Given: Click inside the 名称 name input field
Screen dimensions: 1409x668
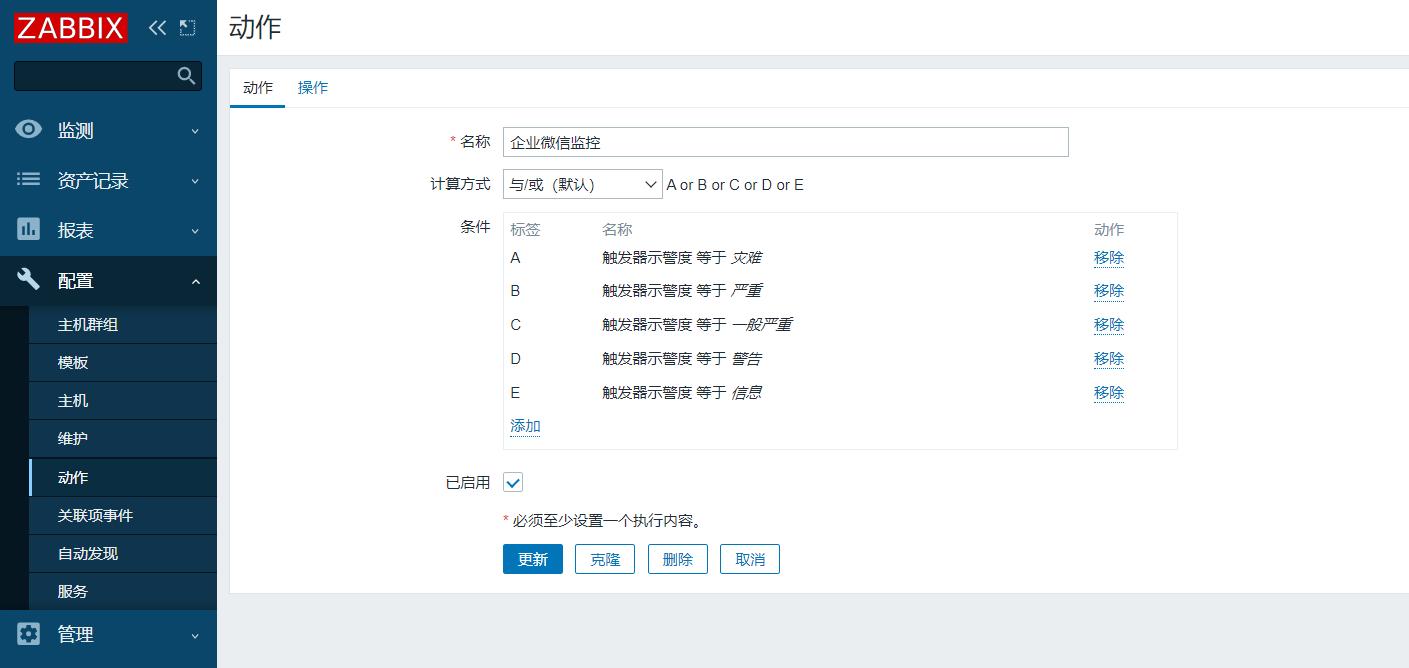Looking at the screenshot, I should click(784, 141).
